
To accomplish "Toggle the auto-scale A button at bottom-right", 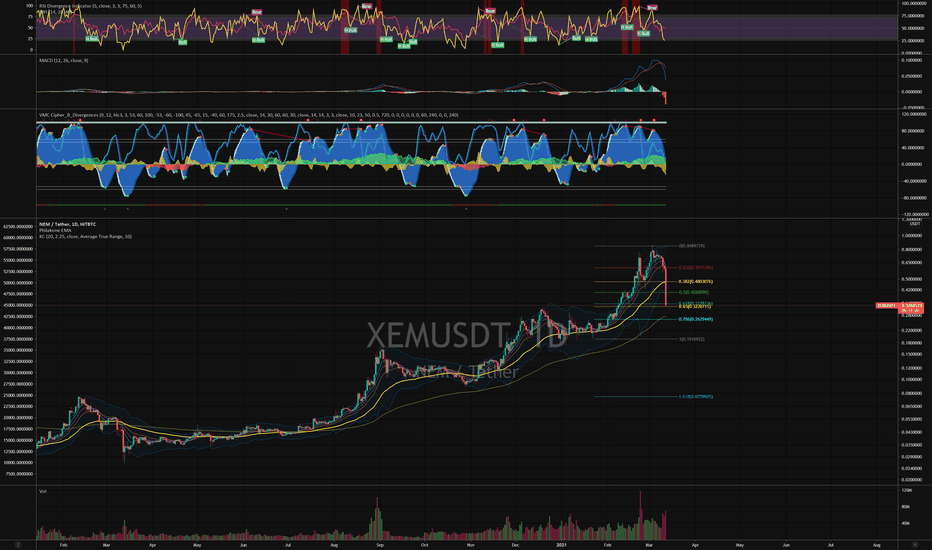I will [x=915, y=545].
